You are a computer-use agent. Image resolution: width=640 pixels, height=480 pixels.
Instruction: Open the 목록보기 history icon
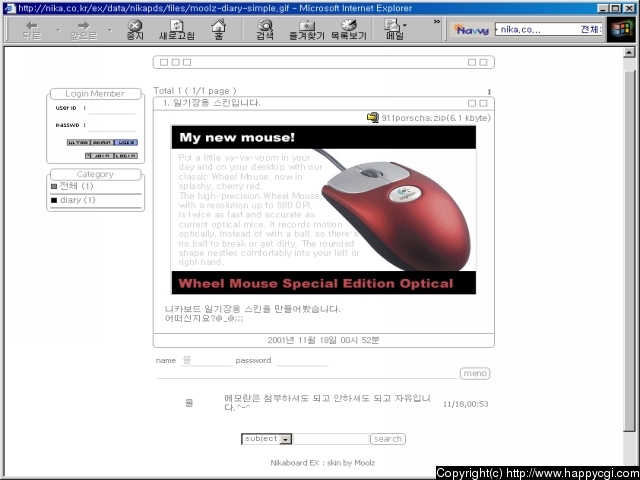pos(349,31)
